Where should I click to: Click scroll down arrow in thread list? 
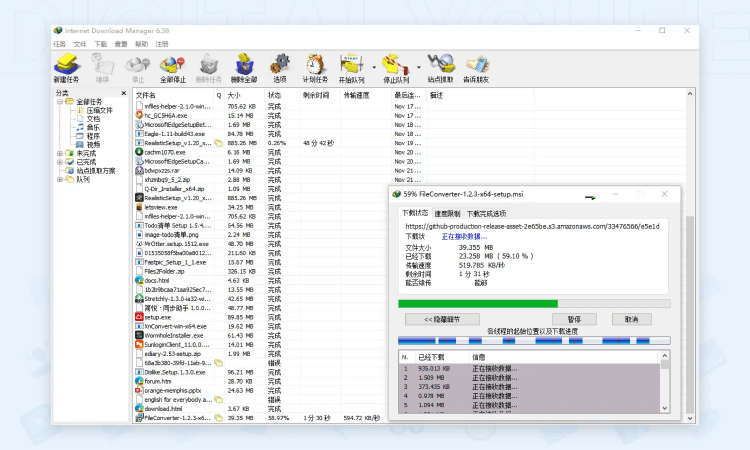(664, 408)
